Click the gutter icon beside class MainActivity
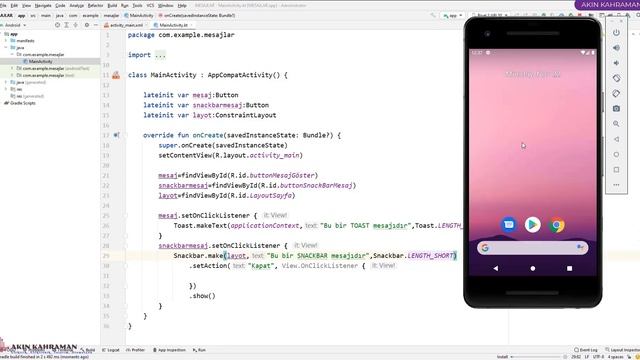This screenshot has width=640, height=360. click(x=116, y=75)
